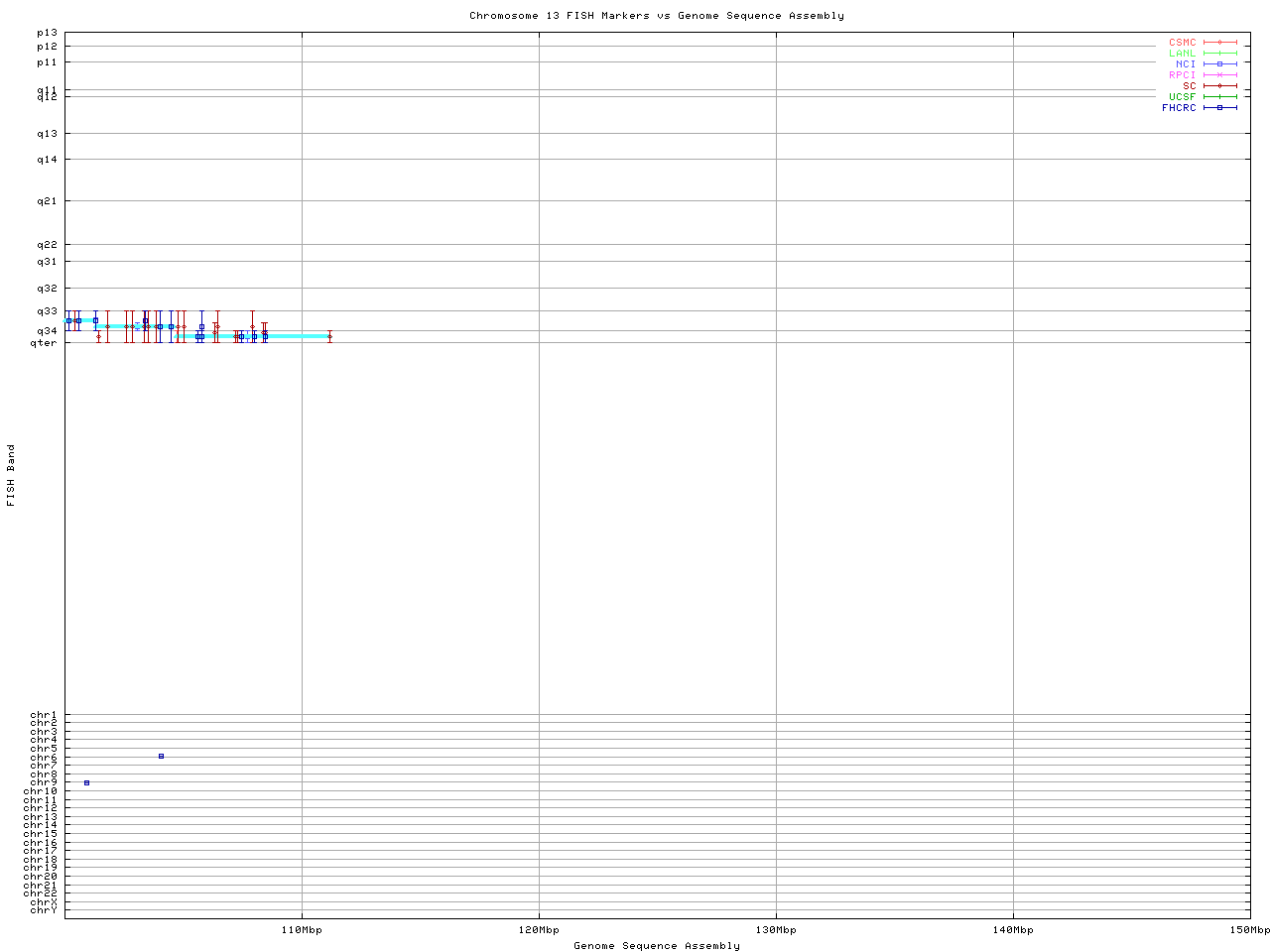Image resolution: width=1270 pixels, height=952 pixels.
Task: Click the UCSF legend line sample
Action: (x=1219, y=97)
